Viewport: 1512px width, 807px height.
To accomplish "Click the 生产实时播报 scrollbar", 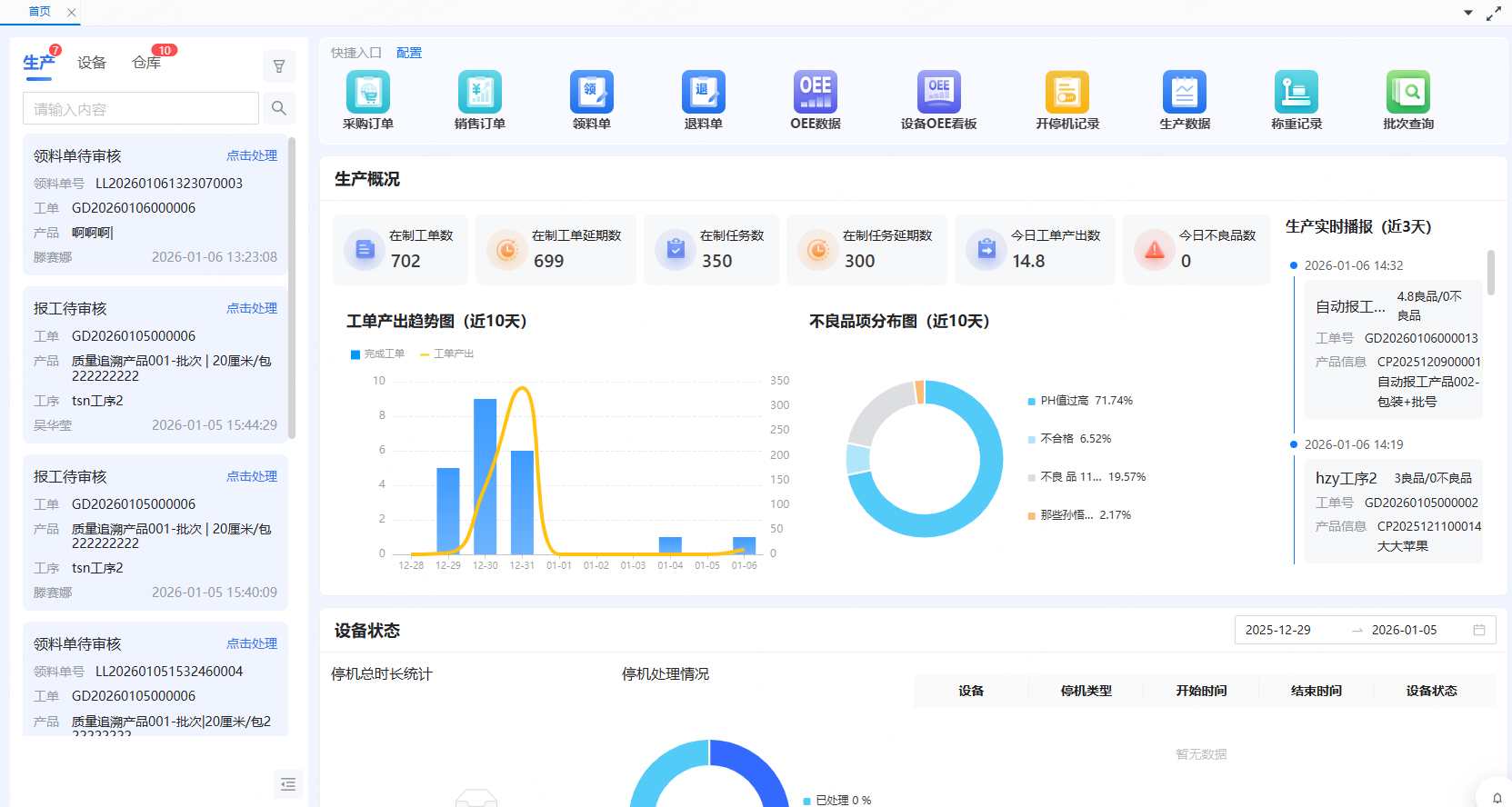I will (x=1491, y=273).
